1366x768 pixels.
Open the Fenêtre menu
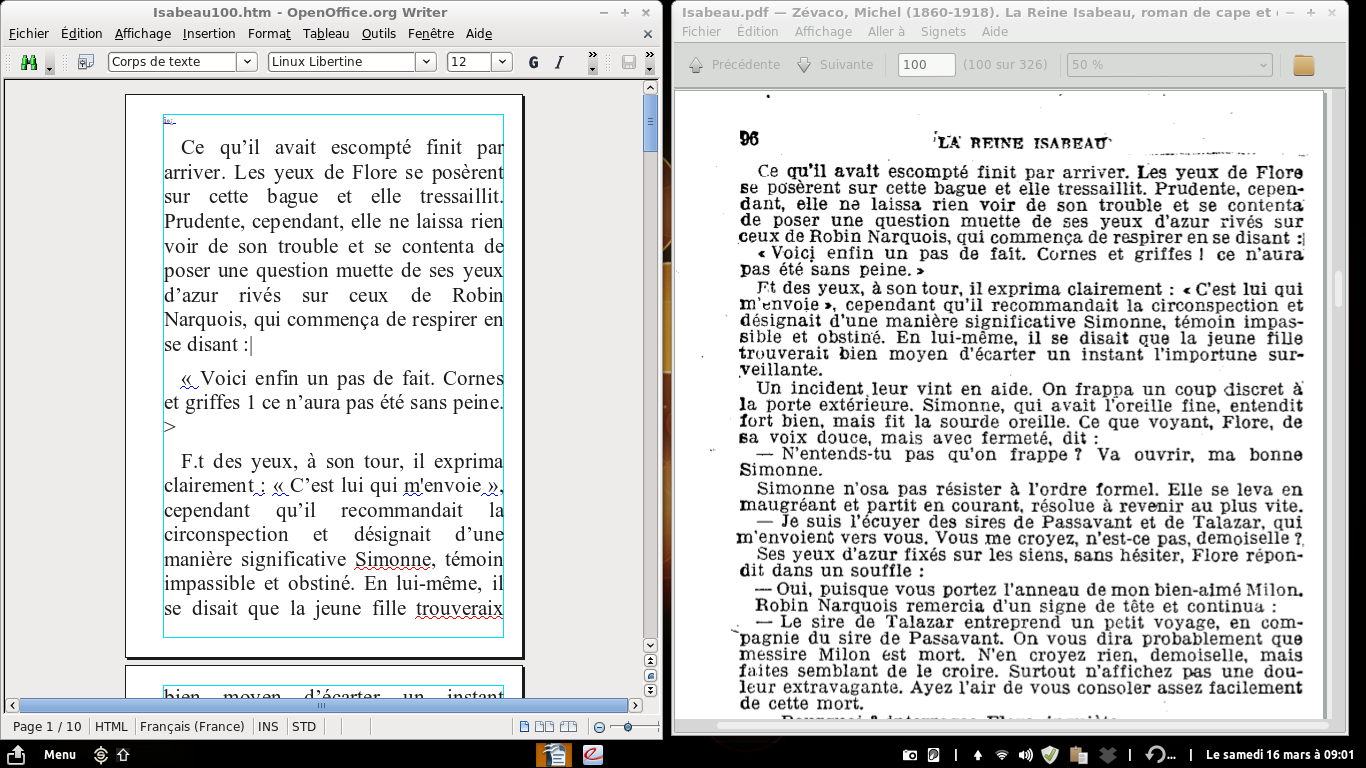tap(431, 33)
